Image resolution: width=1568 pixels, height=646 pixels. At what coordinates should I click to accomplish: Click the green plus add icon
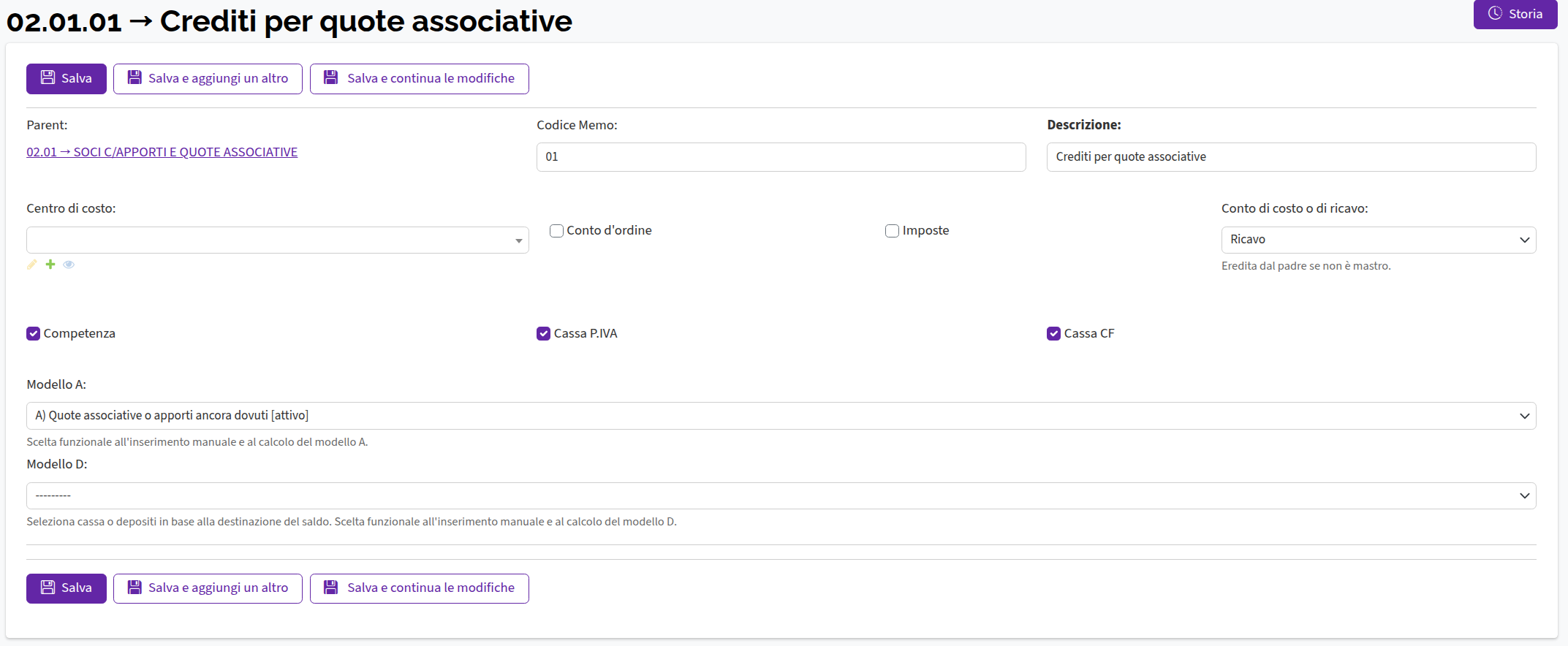[50, 265]
